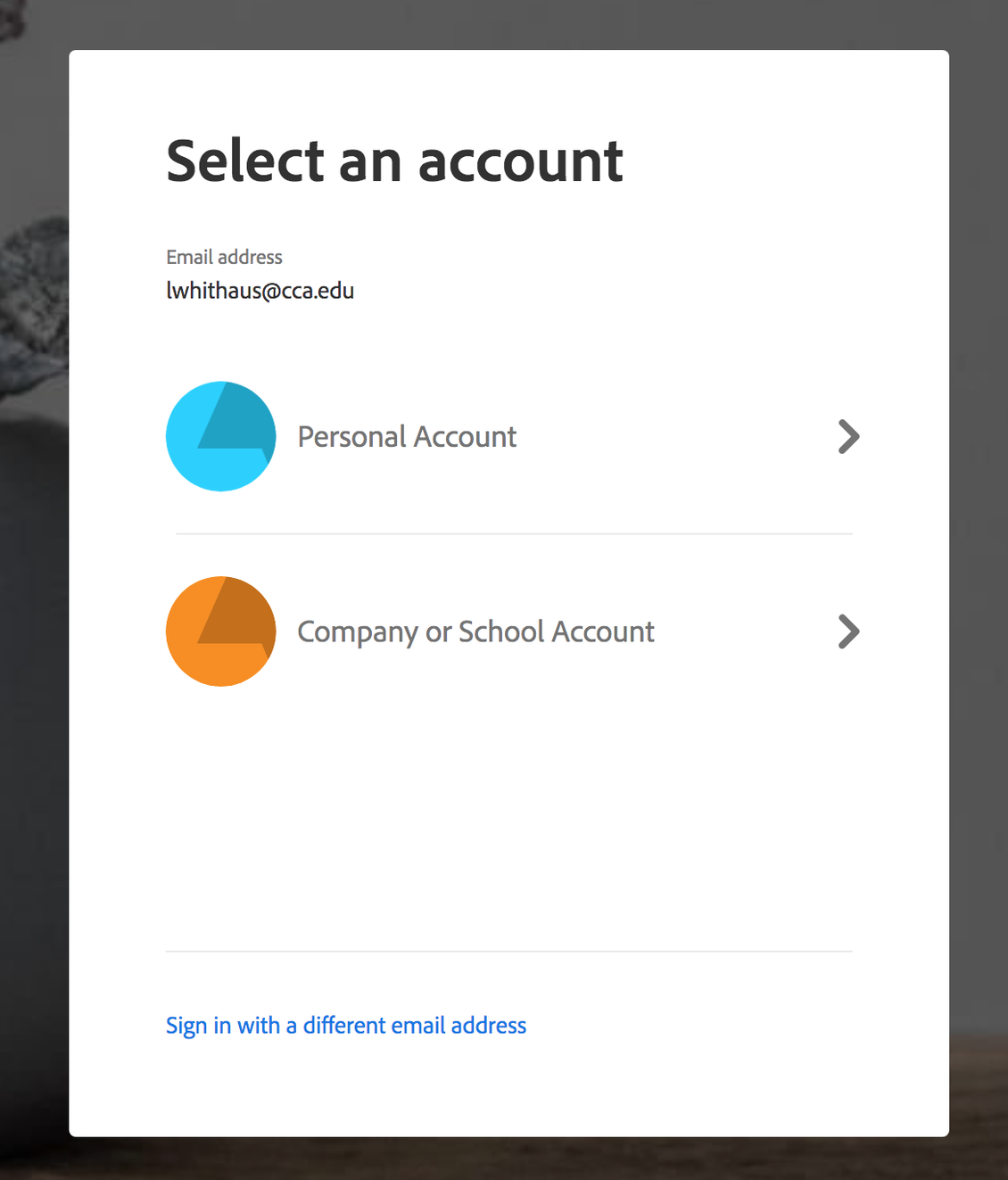Click the divider line between the account options
This screenshot has height=1180, width=1008.
[514, 534]
